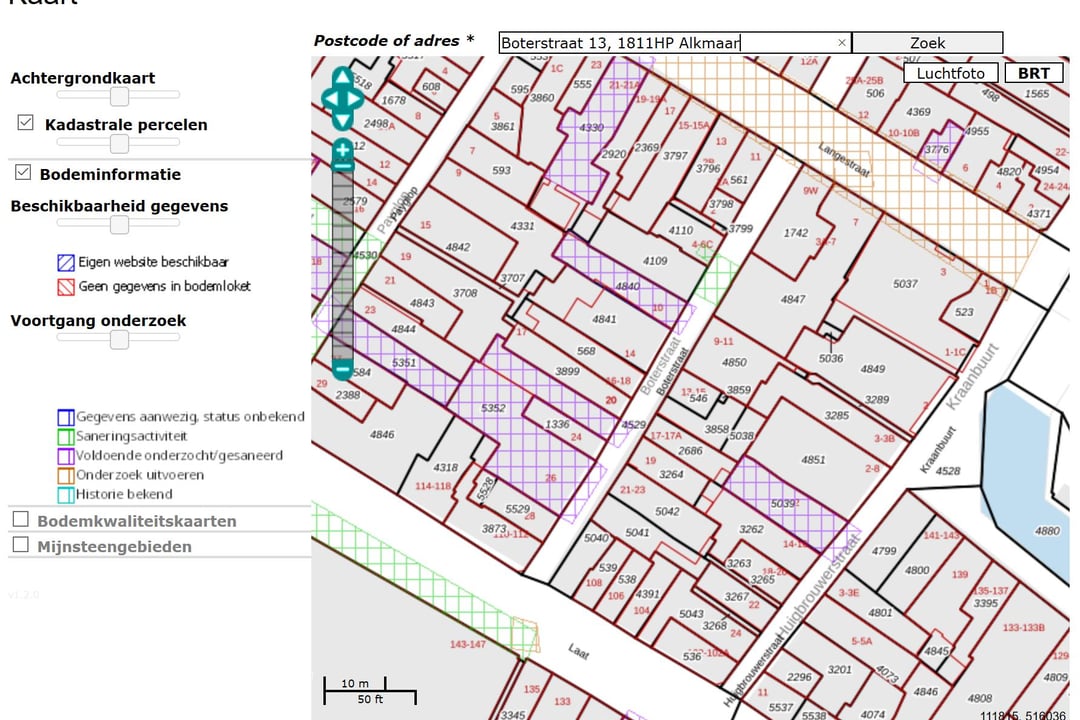
Task: Select parcel 1565 on the map
Action: pyautogui.click(x=1037, y=93)
